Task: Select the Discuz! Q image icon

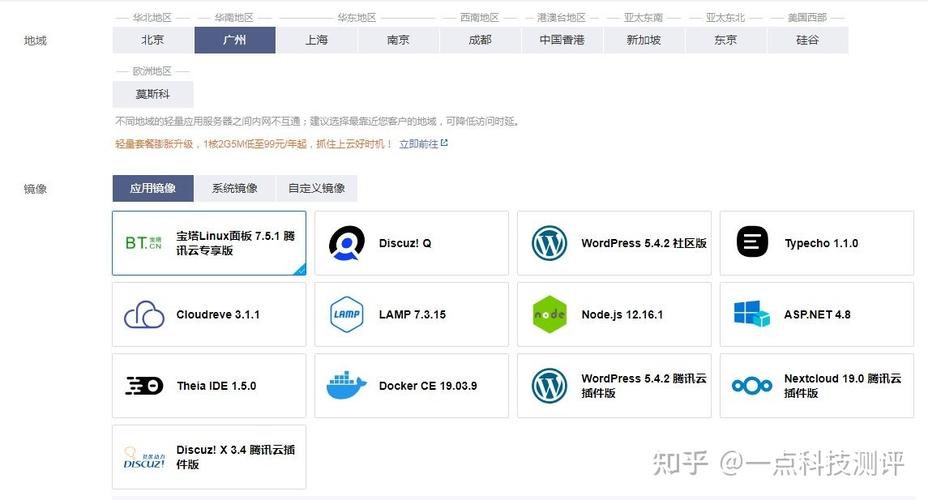Action: pyautogui.click(x=347, y=243)
